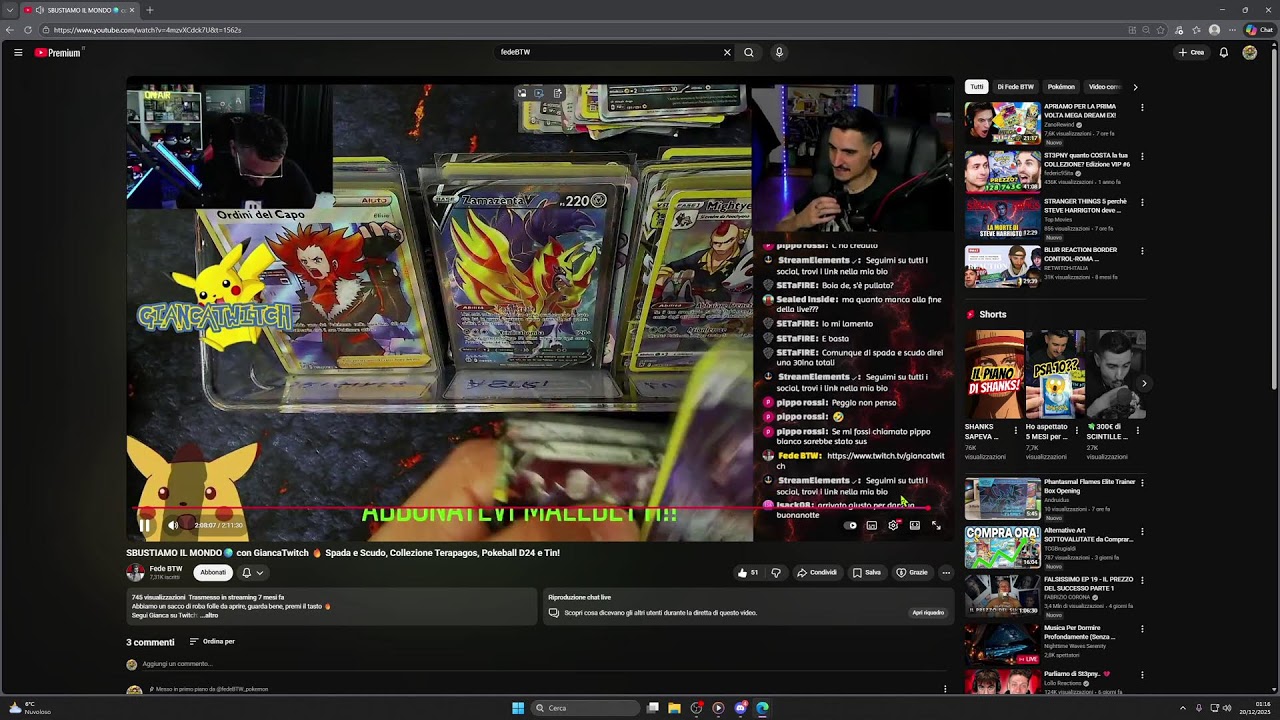
Task: Open Fede BTW channel avatar
Action: click(135, 573)
